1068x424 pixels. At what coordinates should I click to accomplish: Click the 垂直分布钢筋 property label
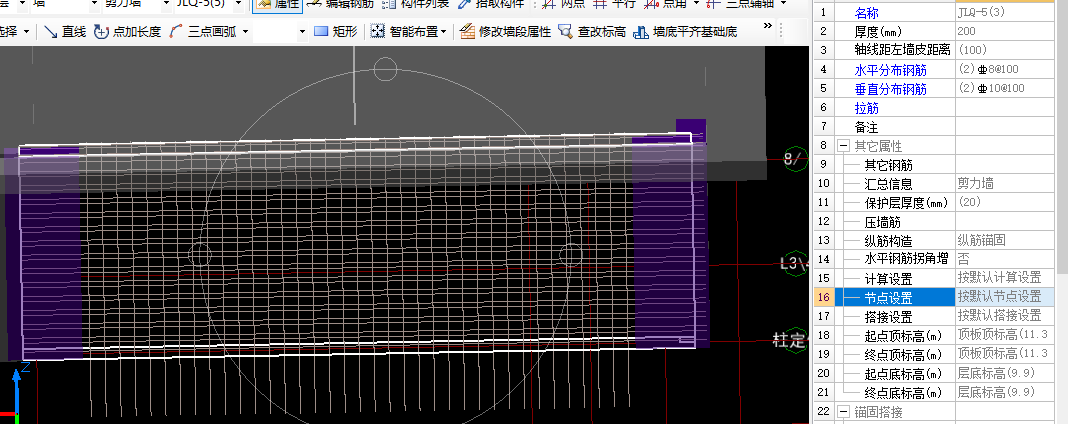pyautogui.click(x=891, y=89)
